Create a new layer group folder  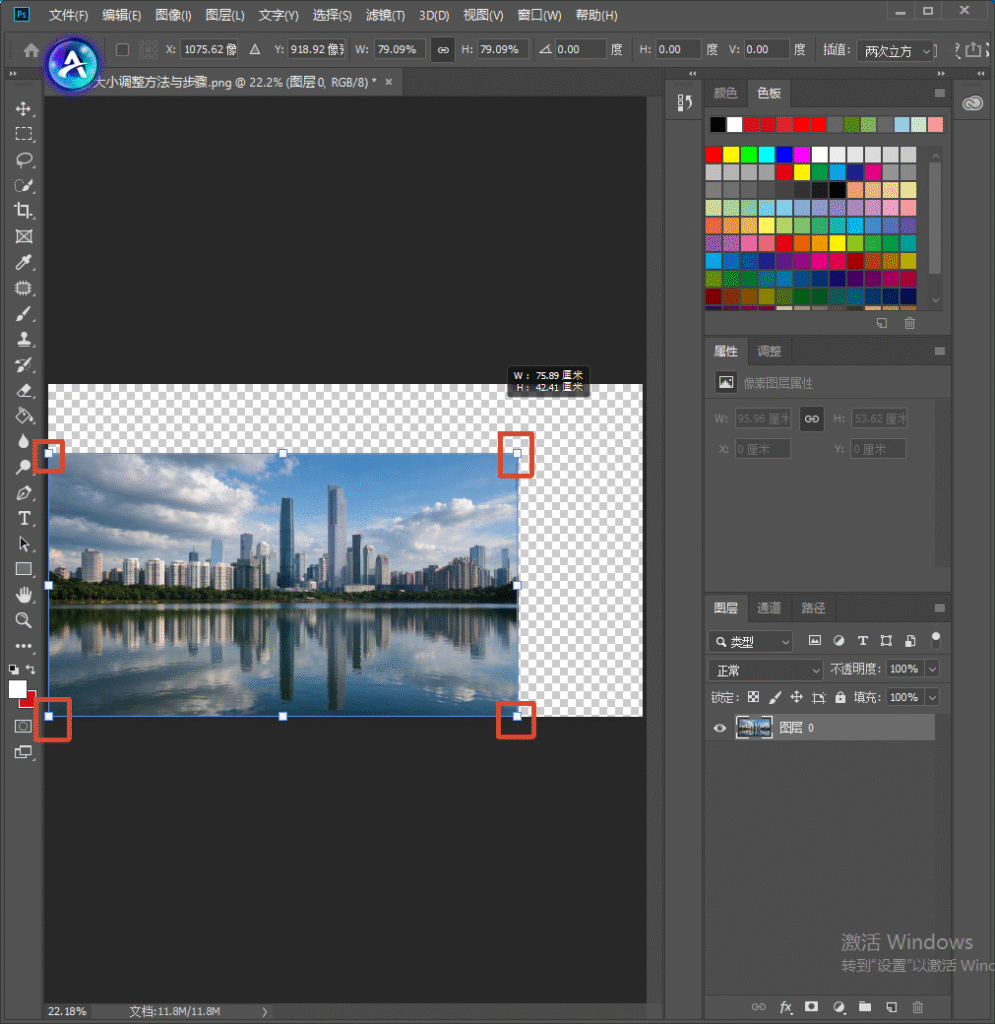pyautogui.click(x=865, y=1007)
